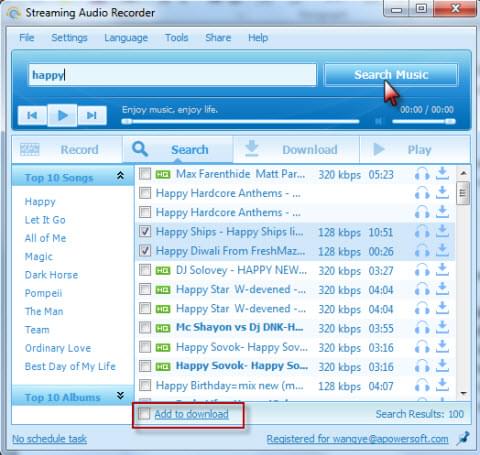The height and width of the screenshot is (455, 480).
Task: Click magnifier icon on Search tab
Action: tap(140, 149)
